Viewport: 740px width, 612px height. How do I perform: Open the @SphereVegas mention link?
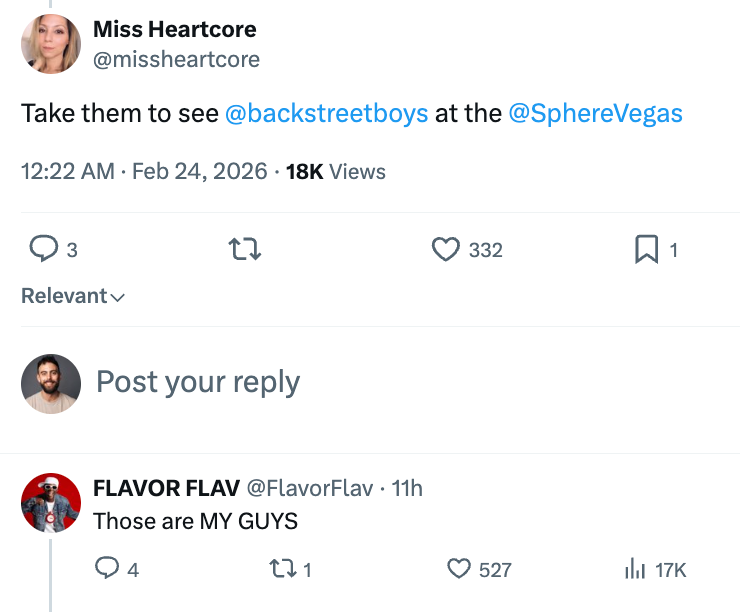click(x=595, y=113)
